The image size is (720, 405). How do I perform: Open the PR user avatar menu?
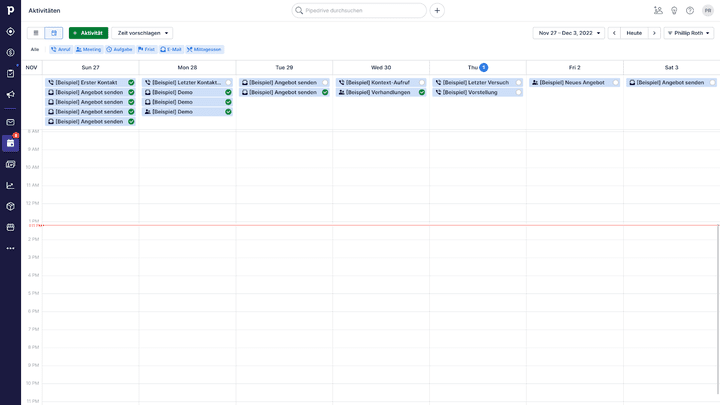point(708,11)
